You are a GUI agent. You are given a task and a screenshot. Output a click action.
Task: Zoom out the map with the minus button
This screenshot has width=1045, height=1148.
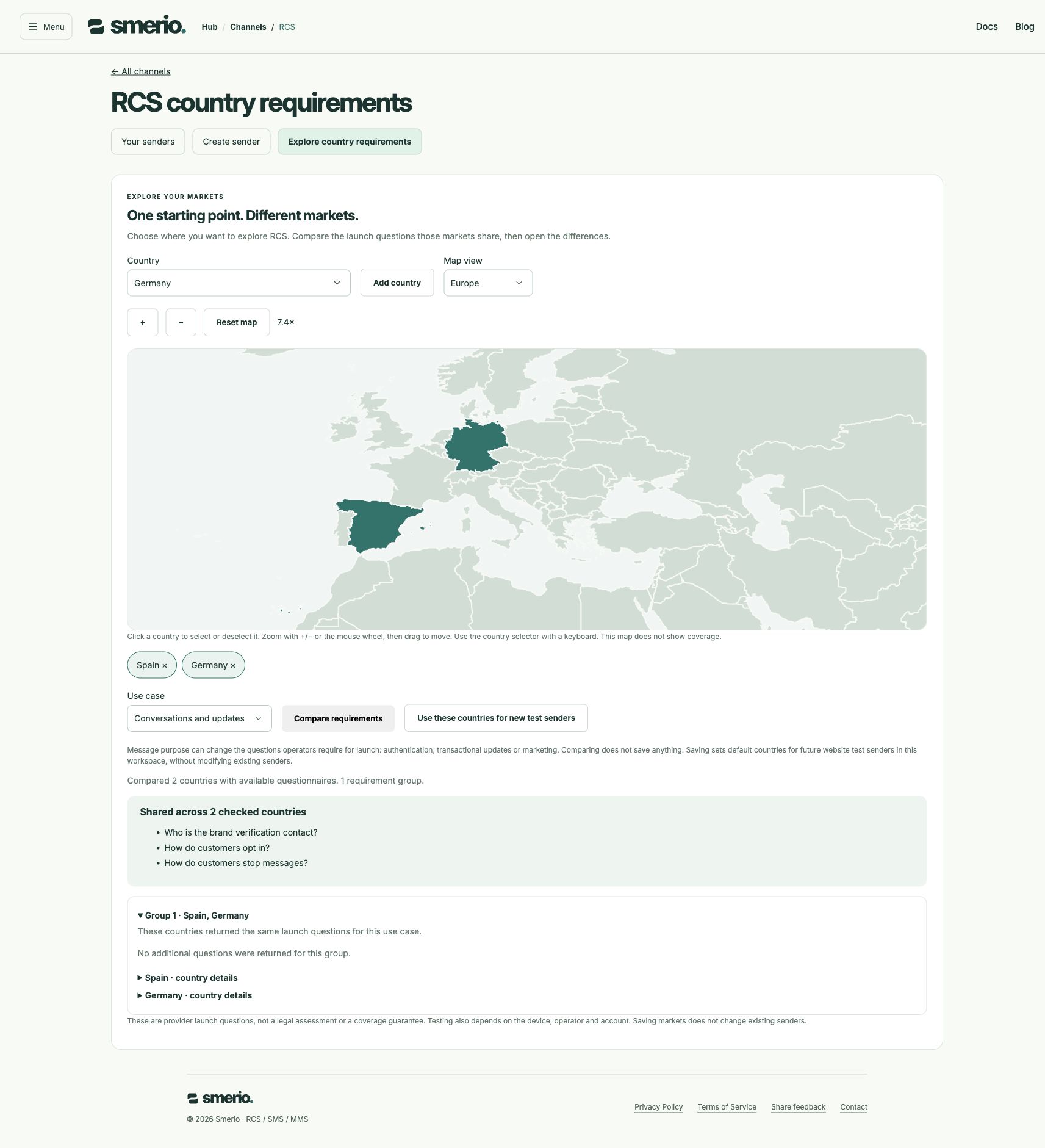[x=181, y=322]
